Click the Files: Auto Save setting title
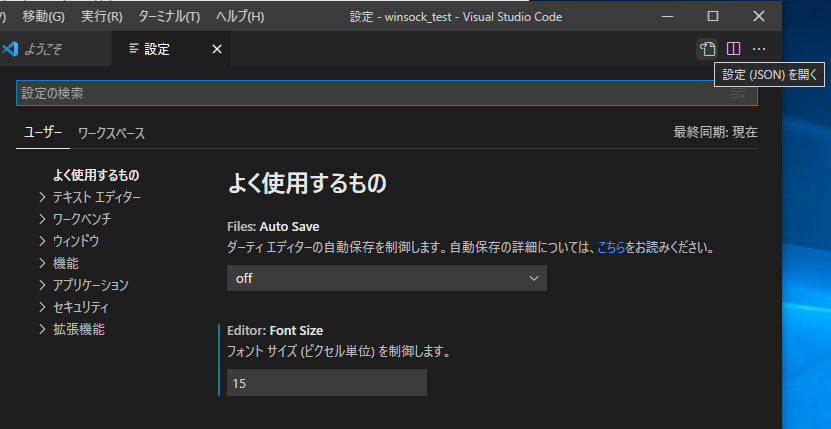Image resolution: width=831 pixels, height=429 pixels. 273,227
